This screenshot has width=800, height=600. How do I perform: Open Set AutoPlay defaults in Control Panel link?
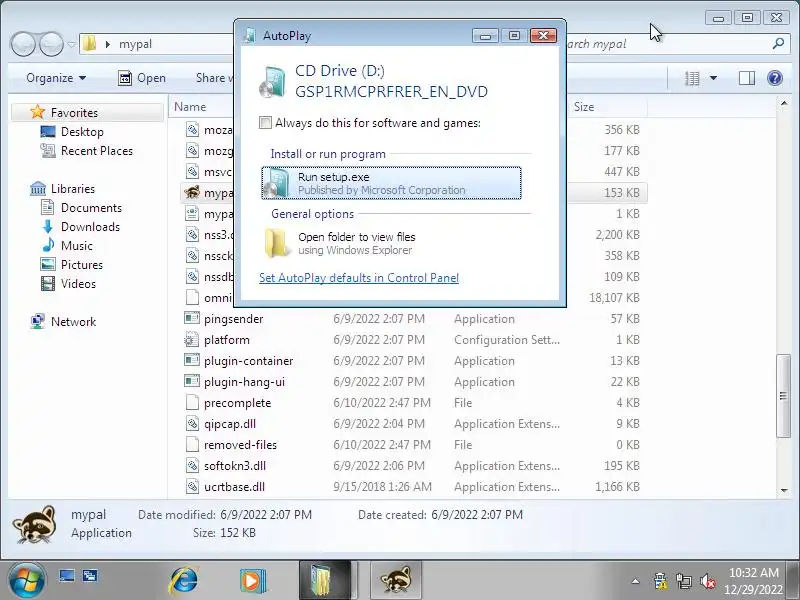(359, 278)
